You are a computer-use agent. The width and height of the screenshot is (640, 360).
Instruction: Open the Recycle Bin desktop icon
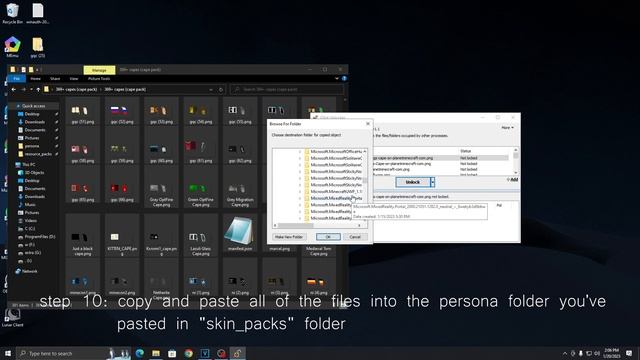[x=12, y=13]
